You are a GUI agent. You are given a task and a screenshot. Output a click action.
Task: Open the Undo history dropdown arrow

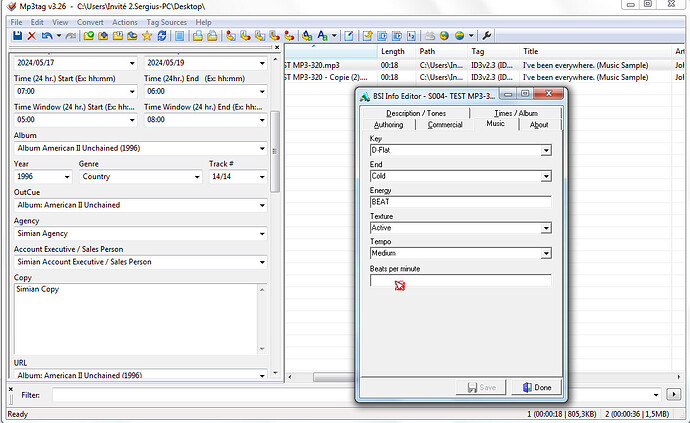point(59,36)
